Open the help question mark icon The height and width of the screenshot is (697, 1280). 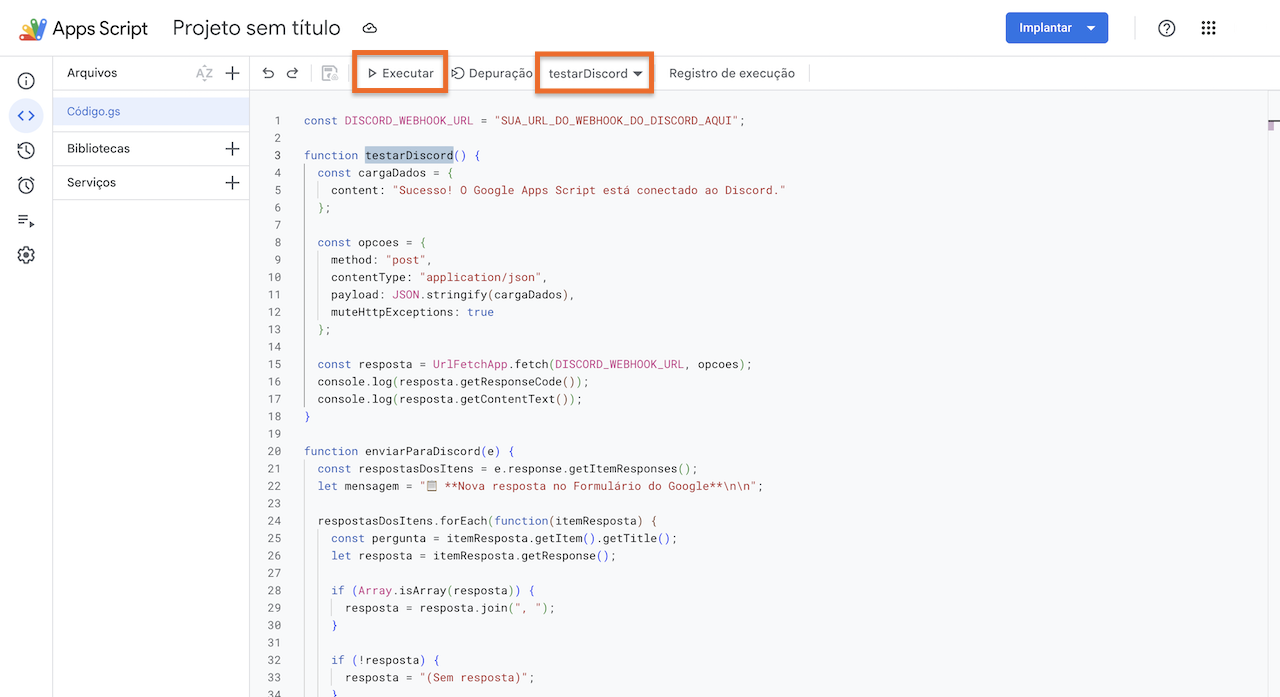(x=1166, y=28)
